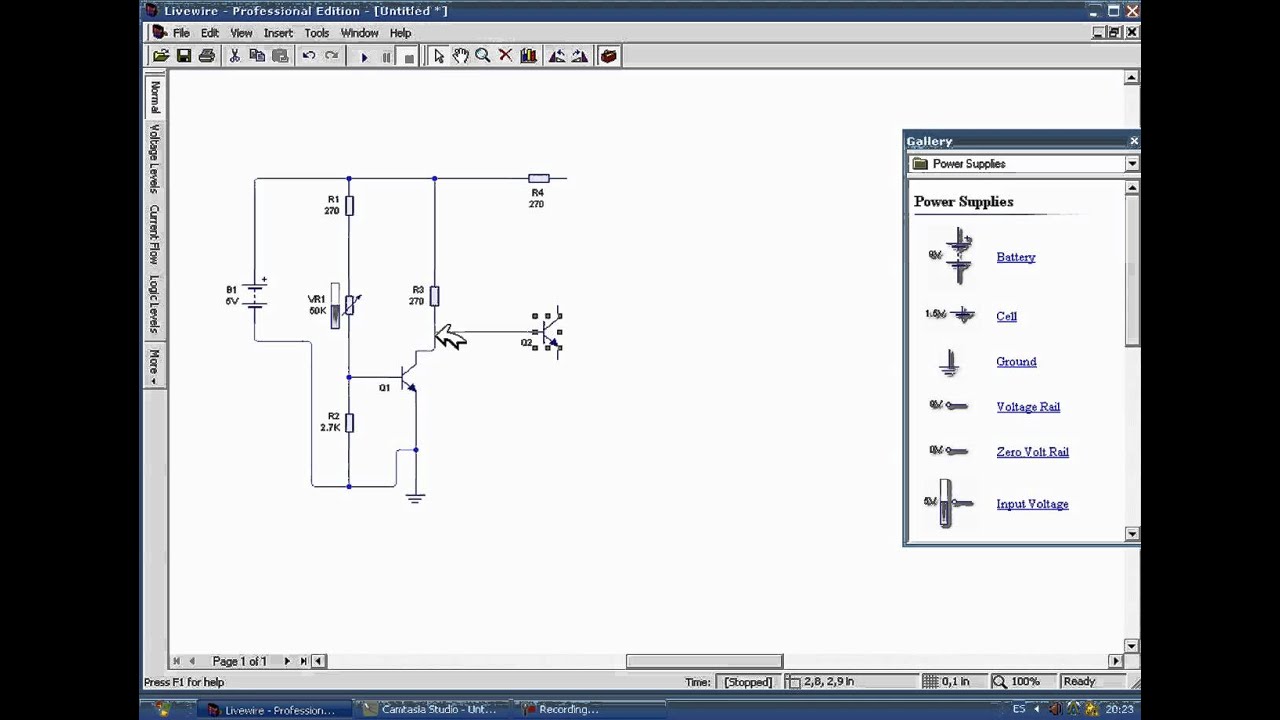The width and height of the screenshot is (1280, 720).
Task: Select the magnifier zoom tool
Action: pyautogui.click(x=483, y=56)
